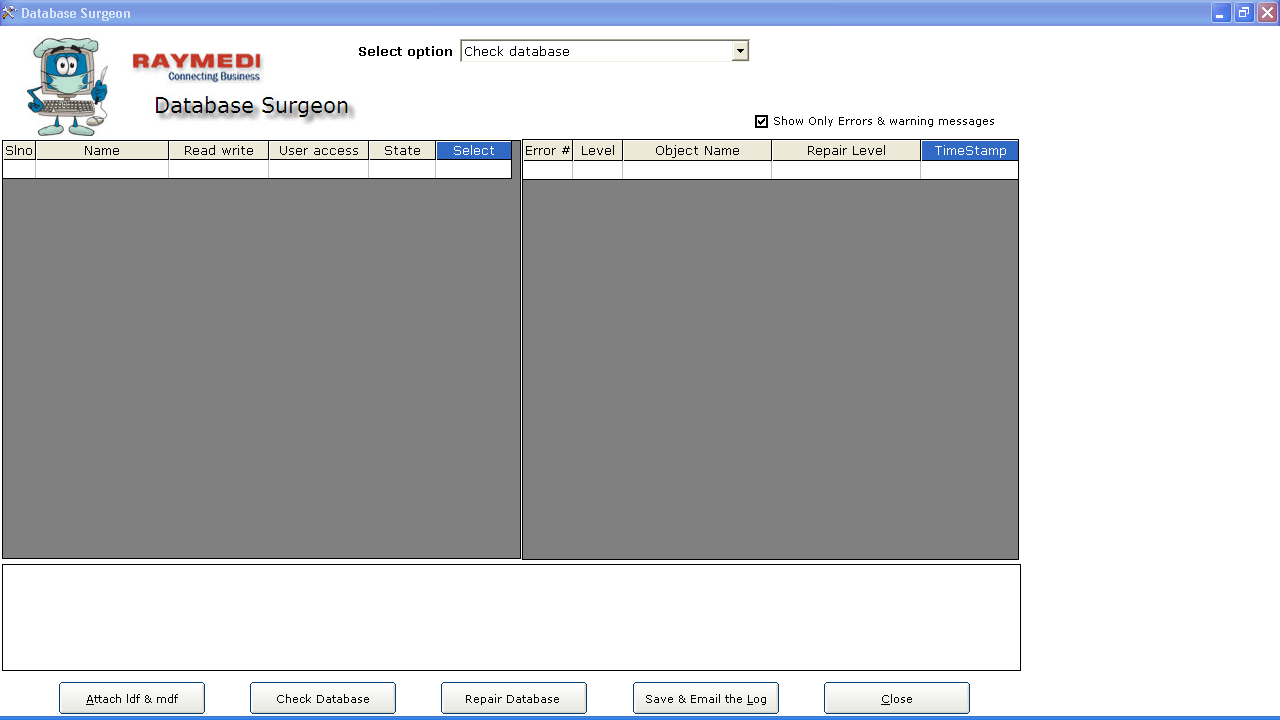Click the Name column header
This screenshot has height=720, width=1280.
pyautogui.click(x=102, y=151)
